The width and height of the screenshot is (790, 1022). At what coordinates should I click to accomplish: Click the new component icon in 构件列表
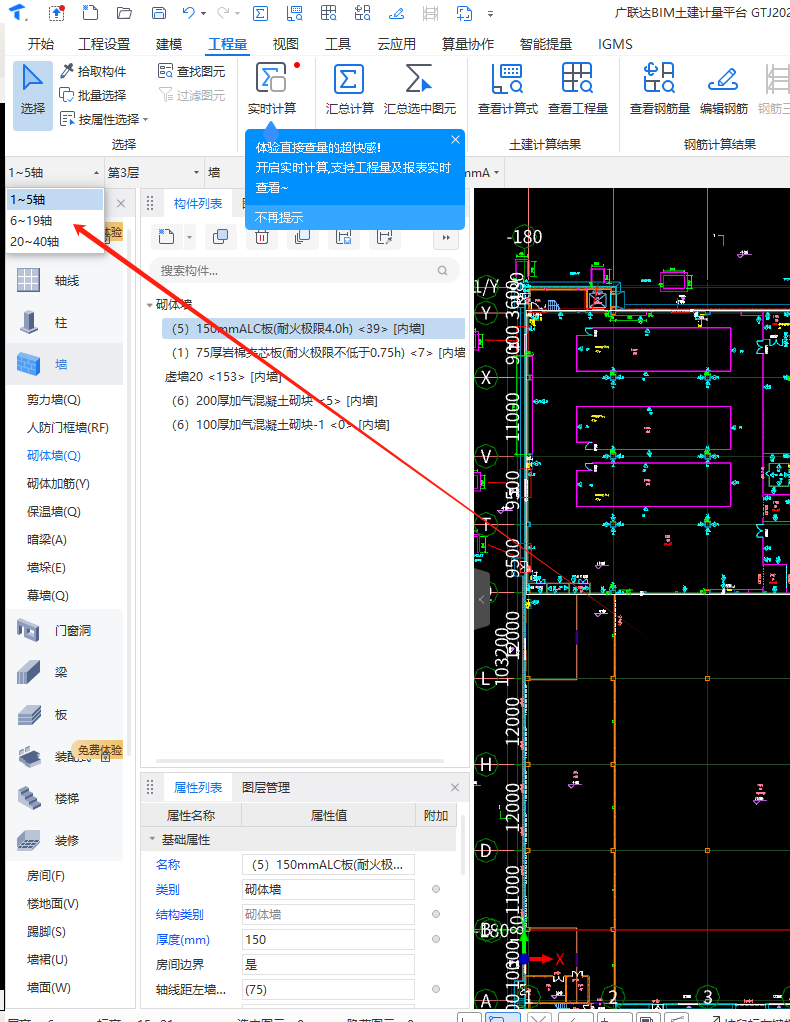coord(167,237)
